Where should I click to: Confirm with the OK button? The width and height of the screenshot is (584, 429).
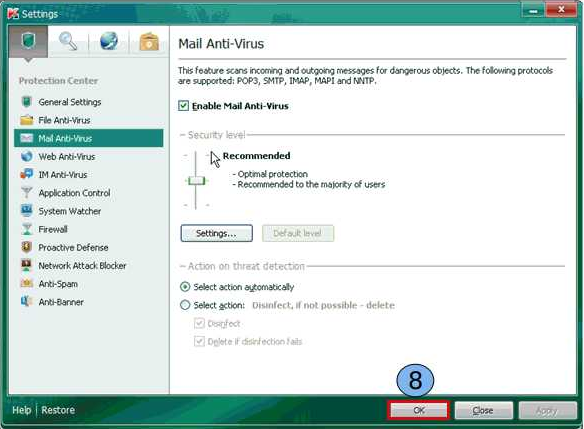click(x=419, y=410)
